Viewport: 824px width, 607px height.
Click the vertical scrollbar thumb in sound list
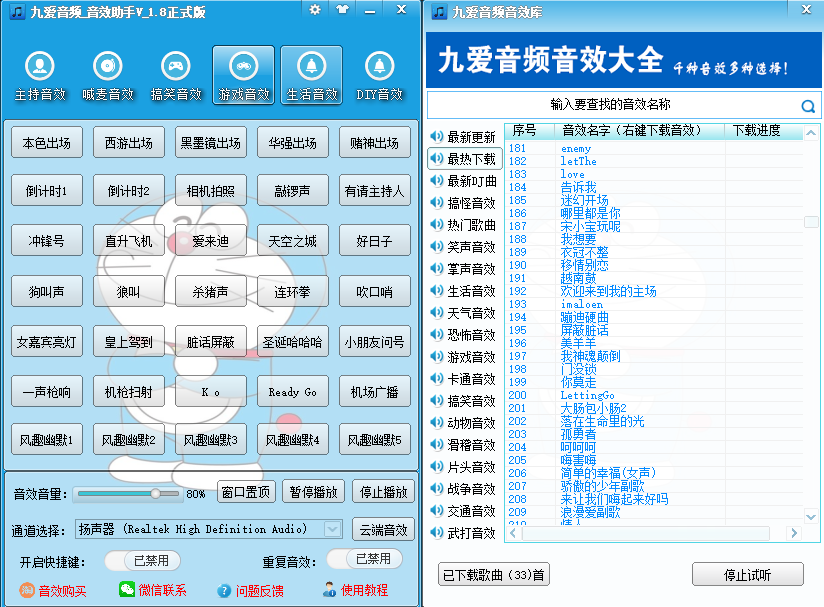[x=811, y=222]
